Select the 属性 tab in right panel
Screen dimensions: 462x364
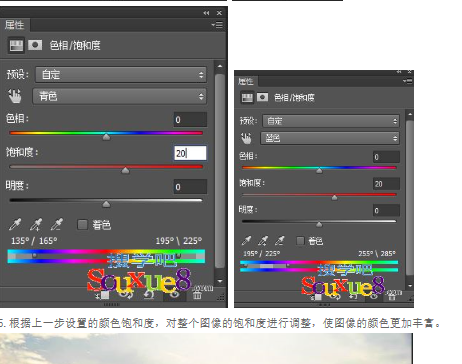246,81
